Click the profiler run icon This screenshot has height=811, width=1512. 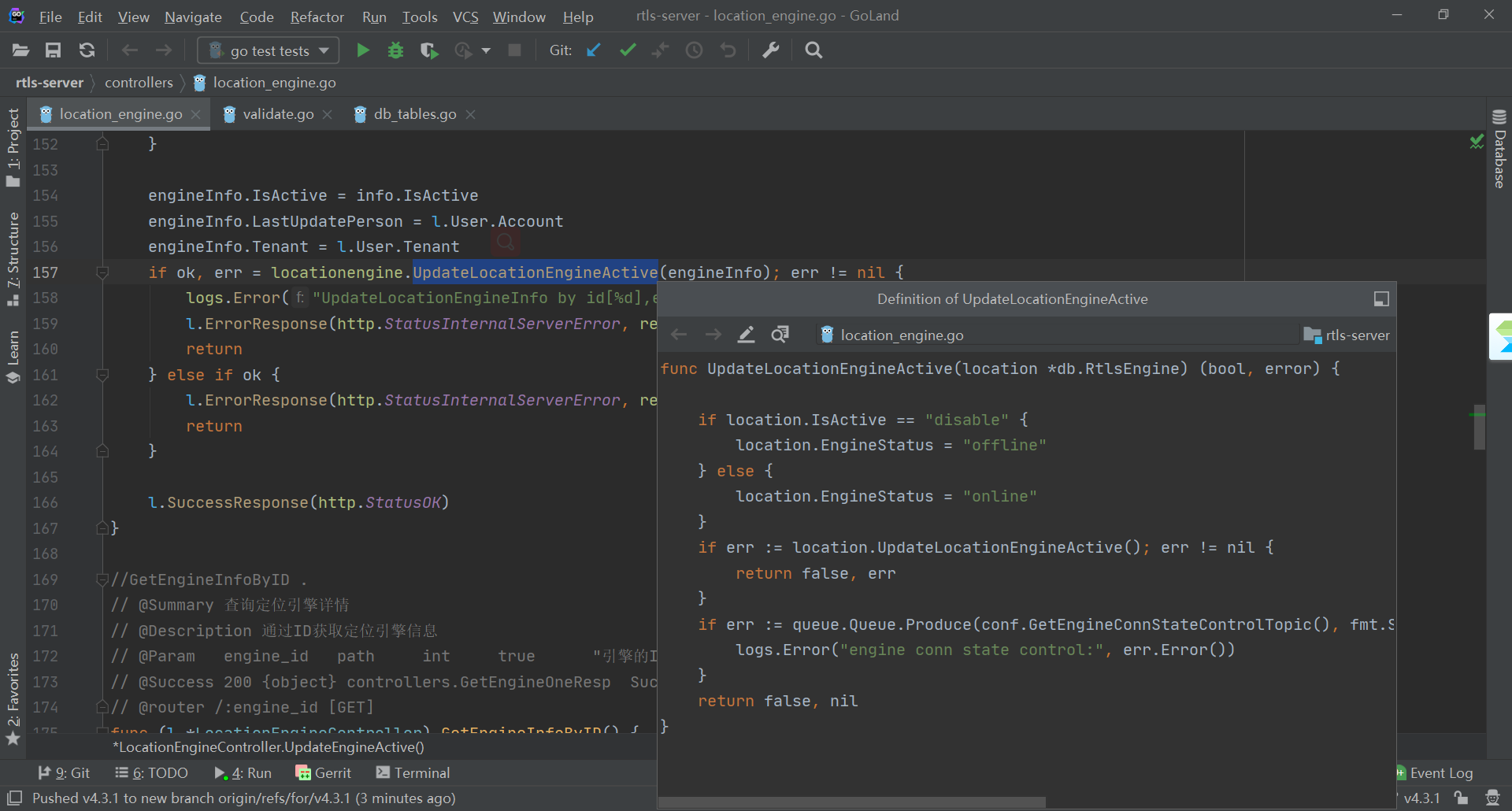pos(463,50)
